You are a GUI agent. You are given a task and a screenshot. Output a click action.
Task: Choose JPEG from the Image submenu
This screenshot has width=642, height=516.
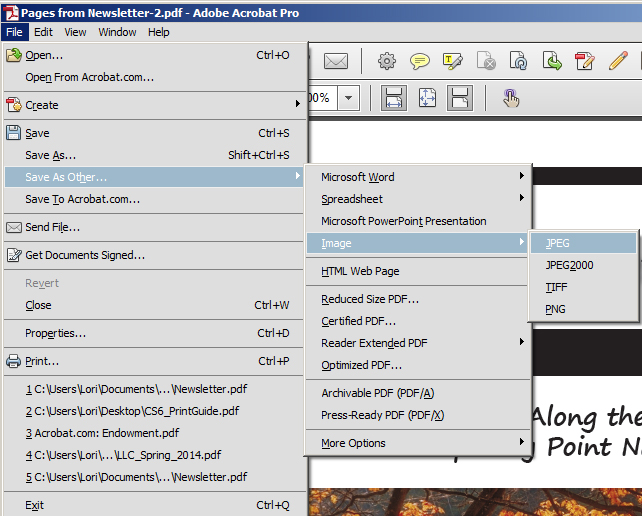[558, 243]
